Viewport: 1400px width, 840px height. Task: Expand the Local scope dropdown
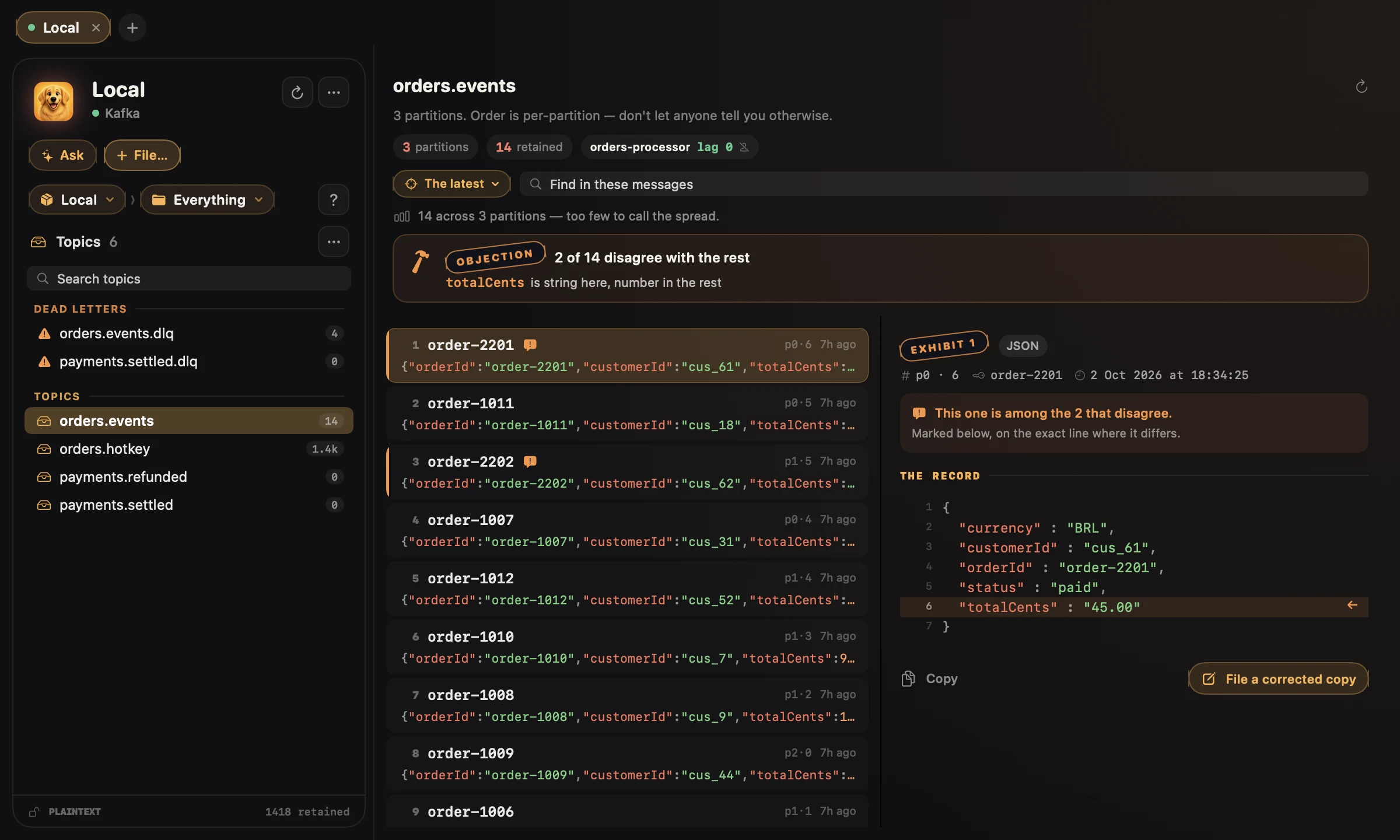coord(77,200)
